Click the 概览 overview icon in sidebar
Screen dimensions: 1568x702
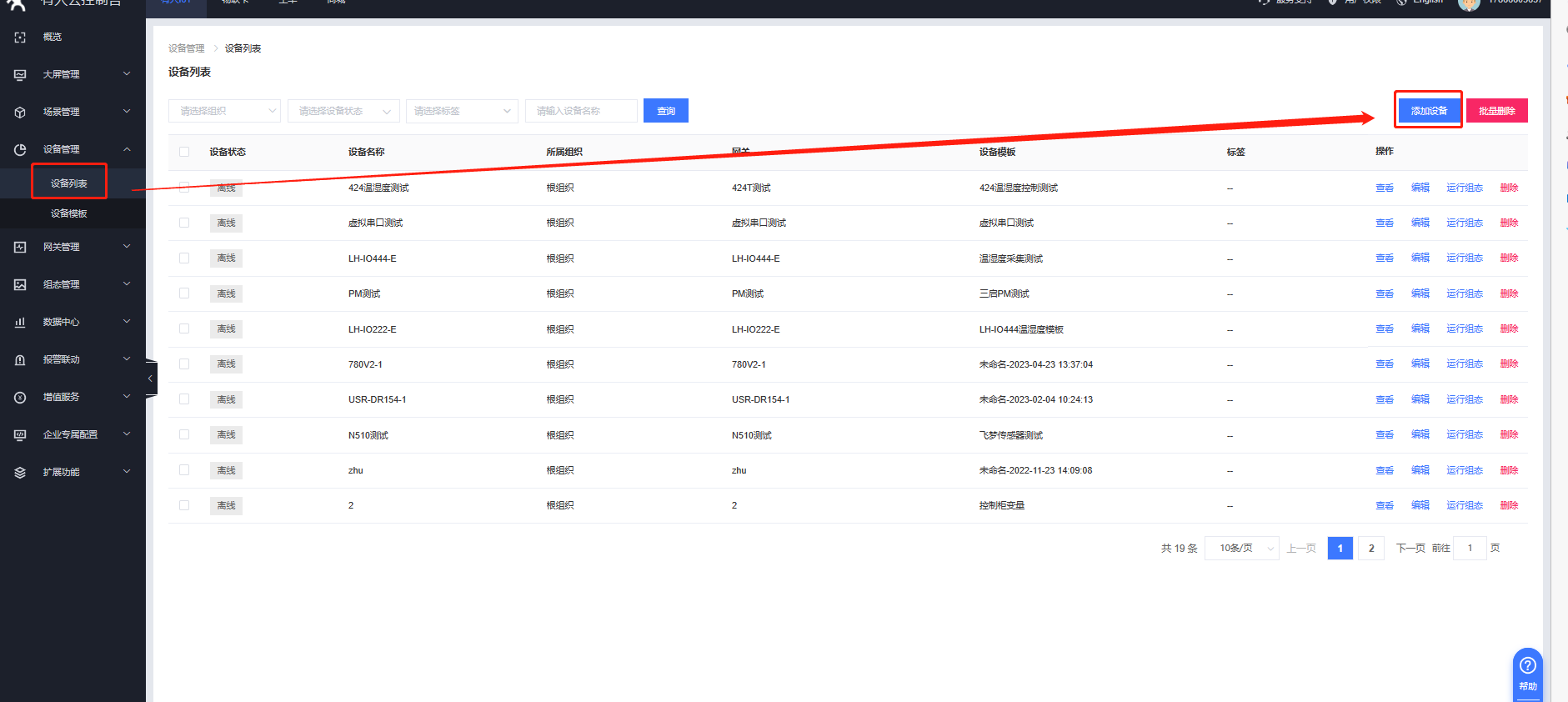point(20,38)
